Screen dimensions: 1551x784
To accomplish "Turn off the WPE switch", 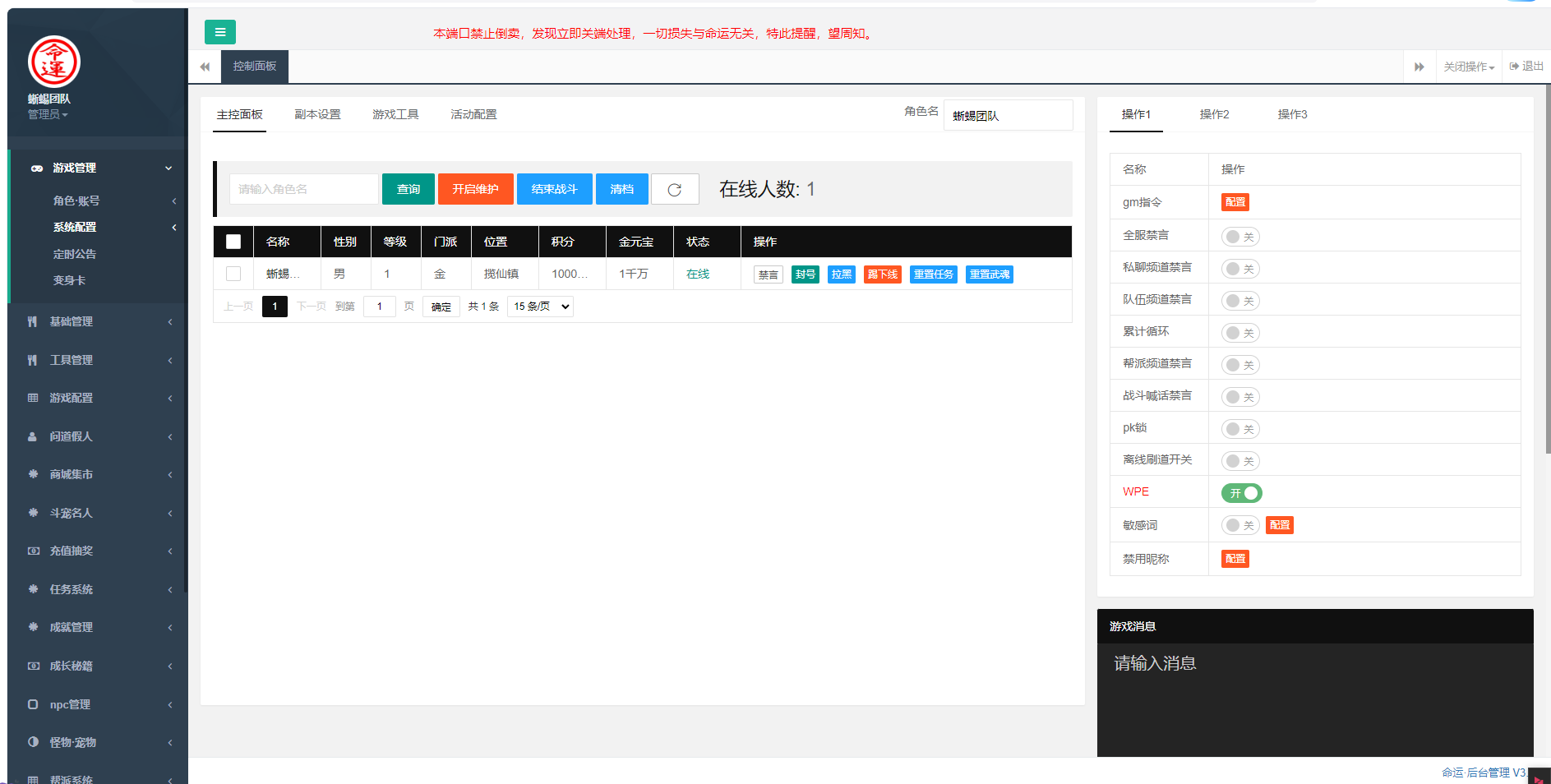I will [x=1241, y=493].
